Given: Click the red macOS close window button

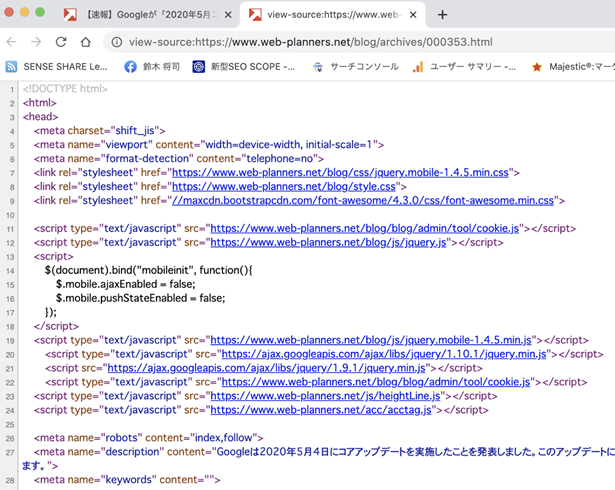Looking at the screenshot, I should (9, 12).
